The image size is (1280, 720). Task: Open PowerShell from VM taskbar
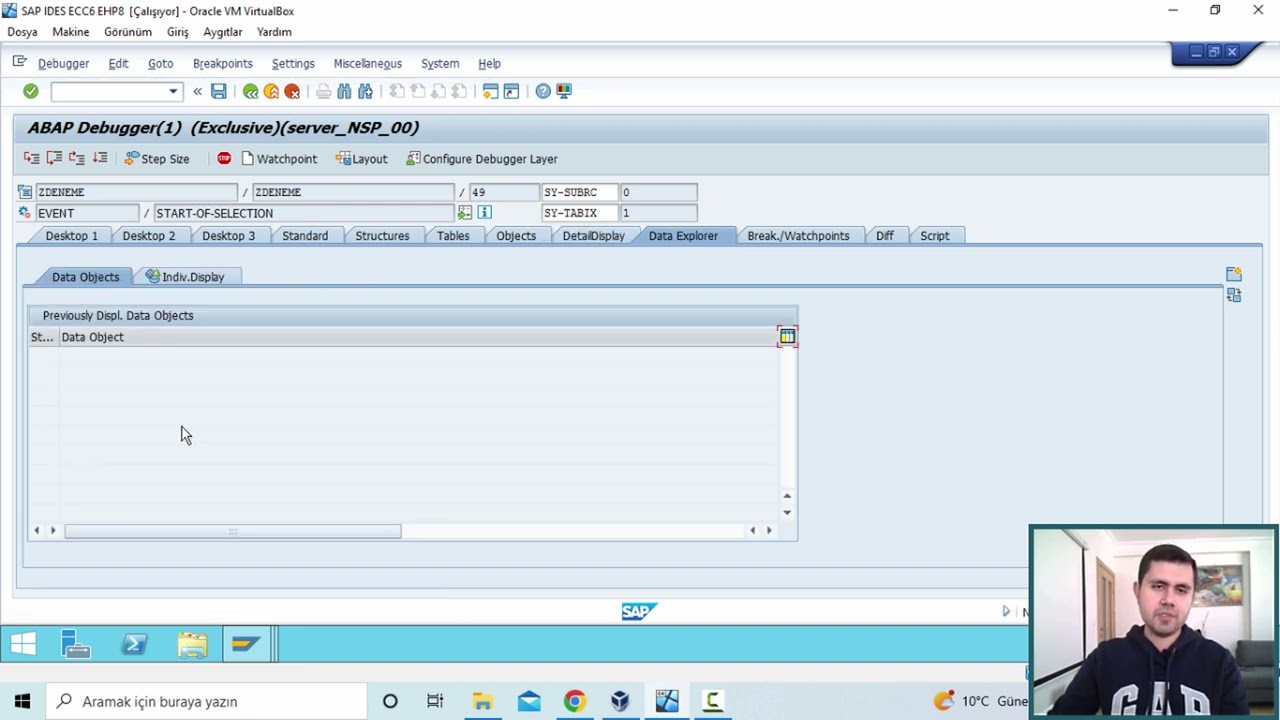[134, 645]
